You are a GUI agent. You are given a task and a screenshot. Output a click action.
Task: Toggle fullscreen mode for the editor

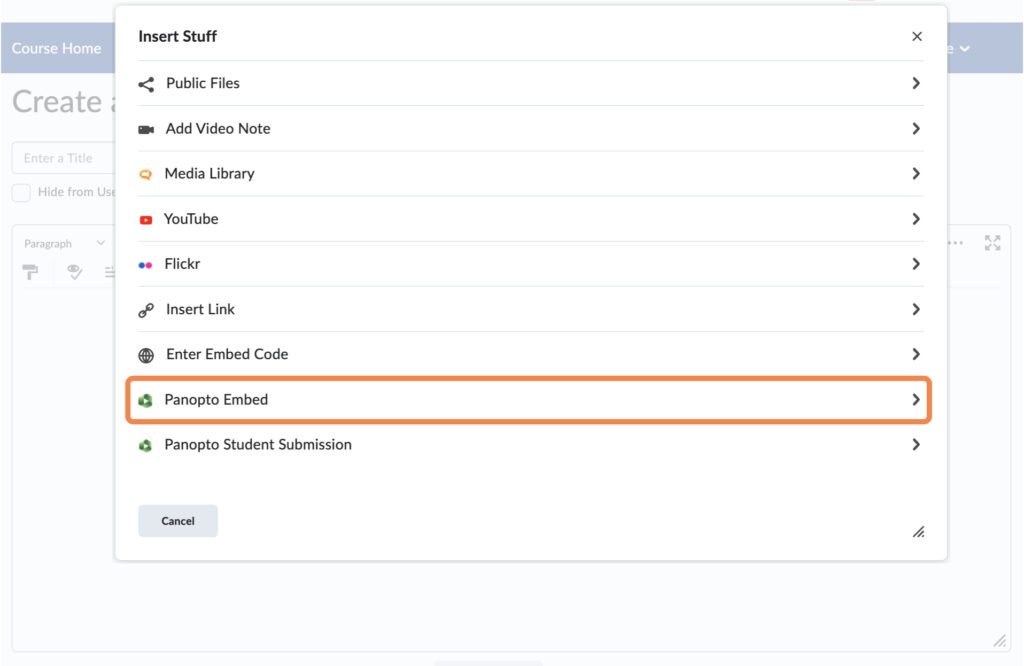991,242
